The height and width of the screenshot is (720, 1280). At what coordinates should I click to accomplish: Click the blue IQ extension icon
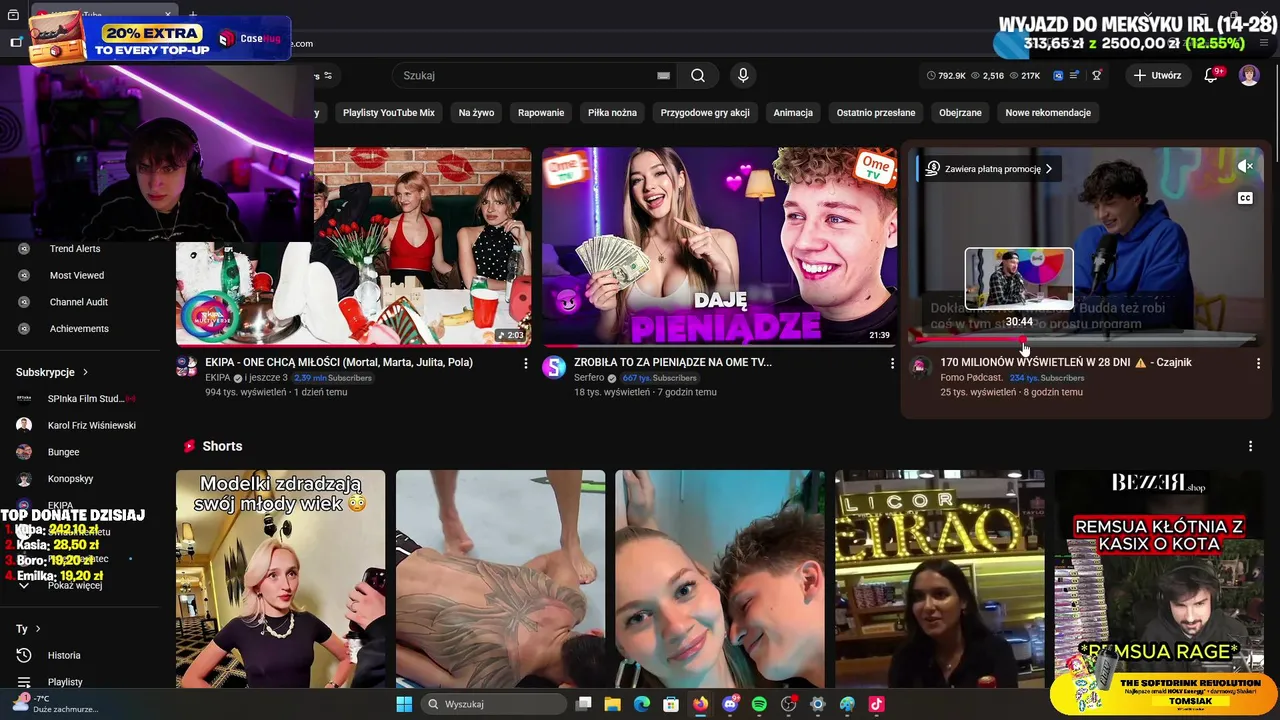pyautogui.click(x=1058, y=76)
